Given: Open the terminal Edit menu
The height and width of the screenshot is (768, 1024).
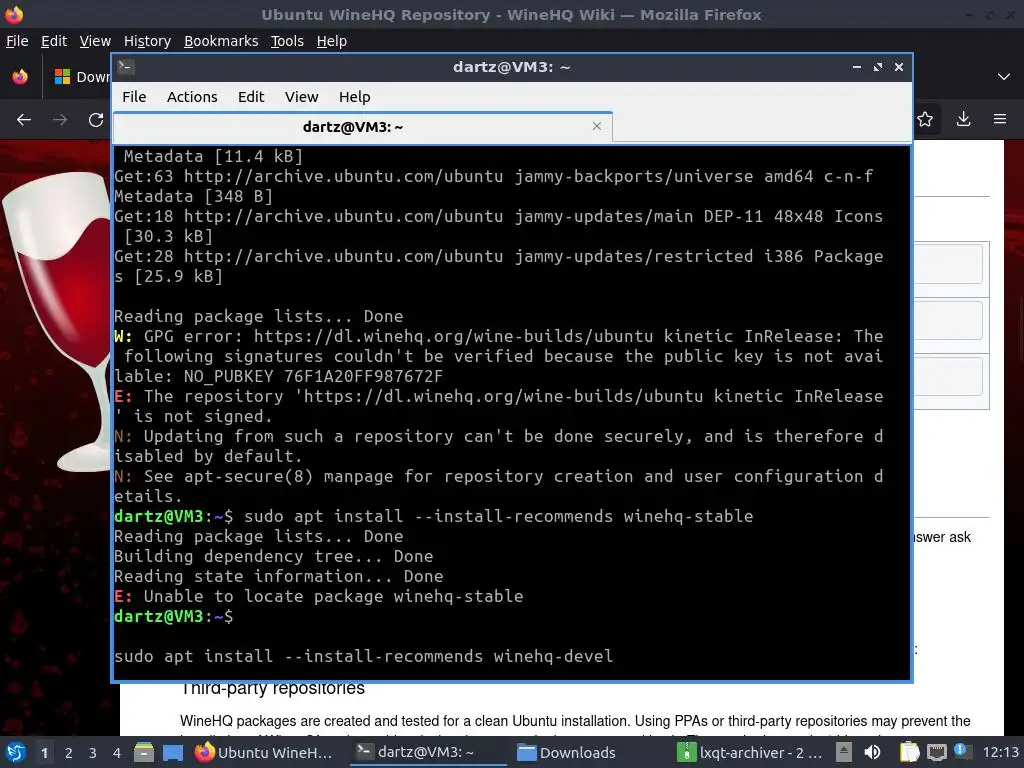Looking at the screenshot, I should tap(251, 97).
